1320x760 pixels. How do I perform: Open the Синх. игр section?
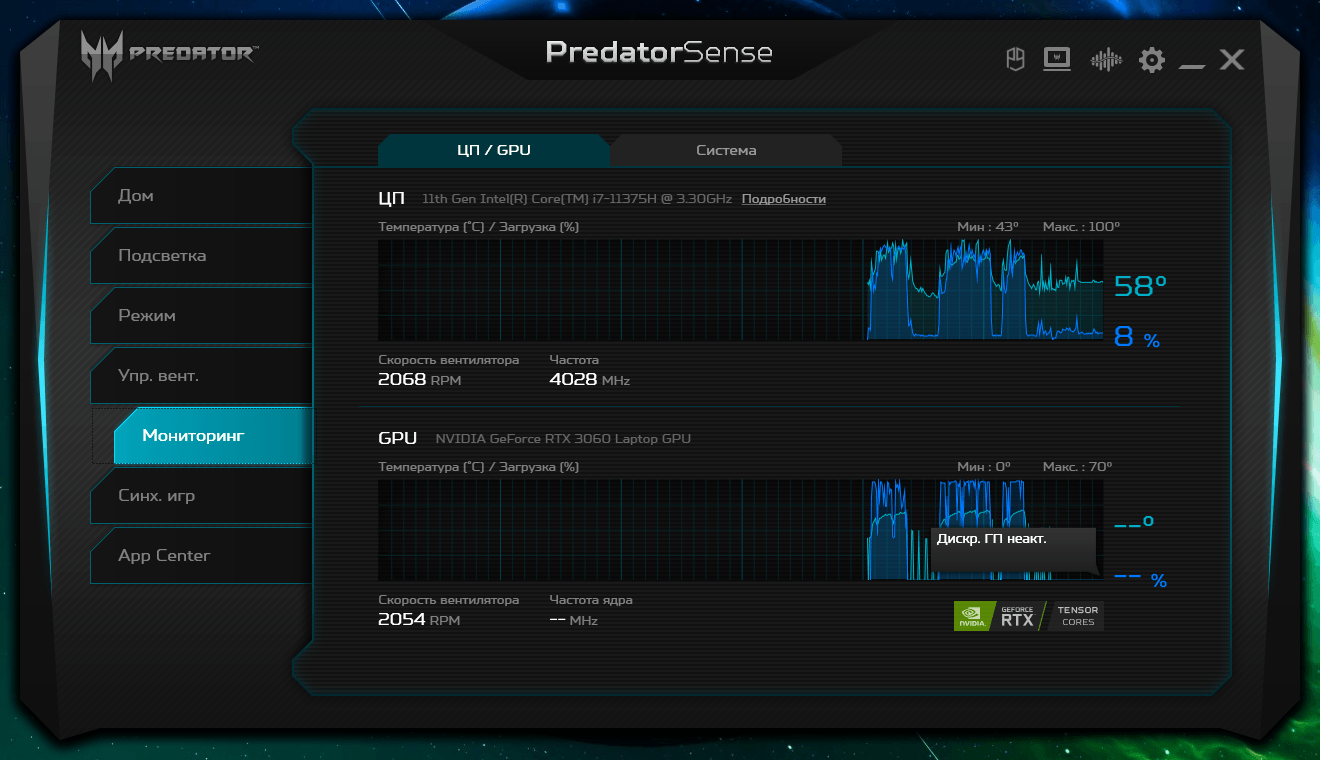pos(201,496)
